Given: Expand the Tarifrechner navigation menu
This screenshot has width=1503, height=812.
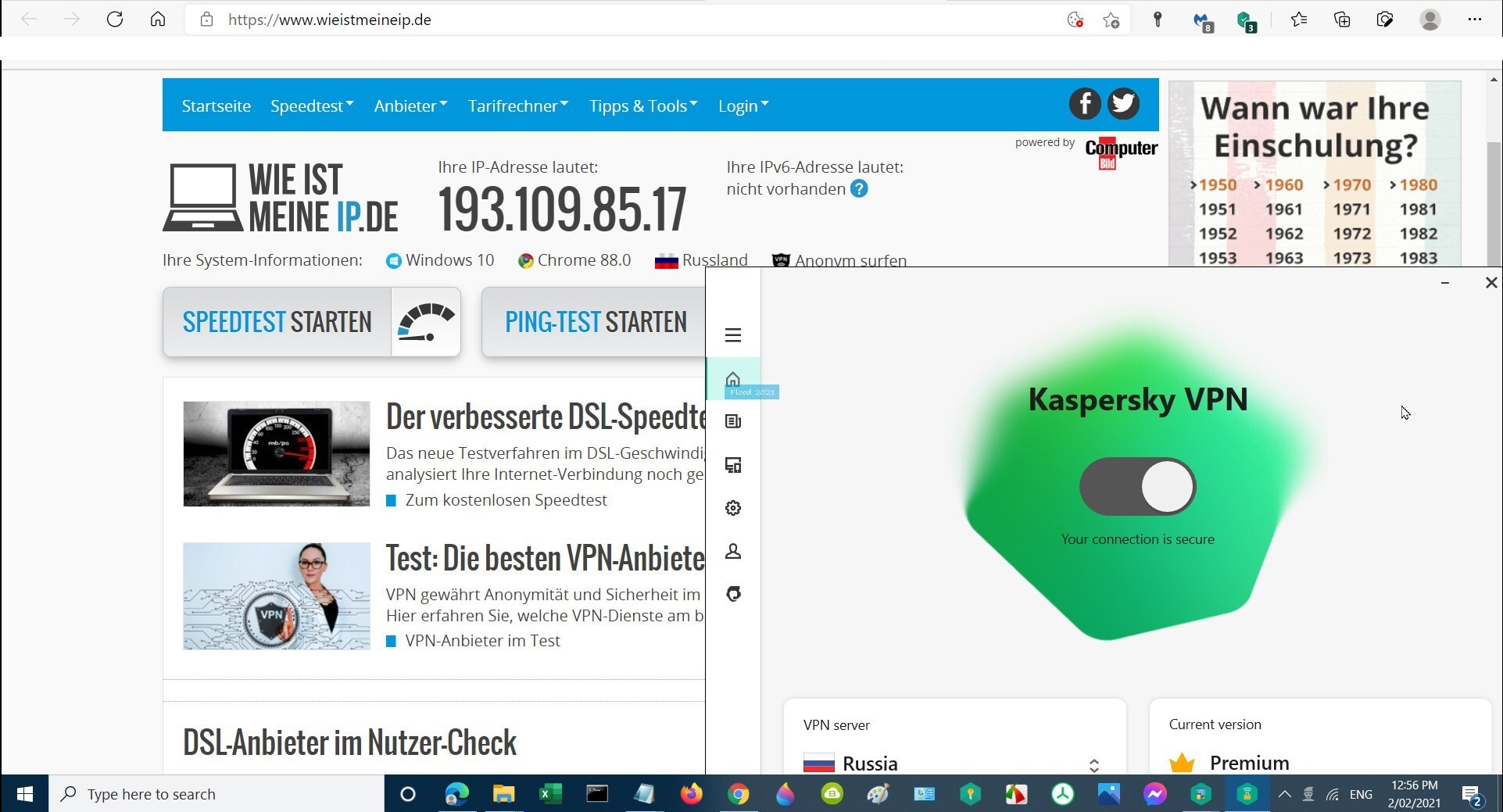Looking at the screenshot, I should [x=518, y=106].
